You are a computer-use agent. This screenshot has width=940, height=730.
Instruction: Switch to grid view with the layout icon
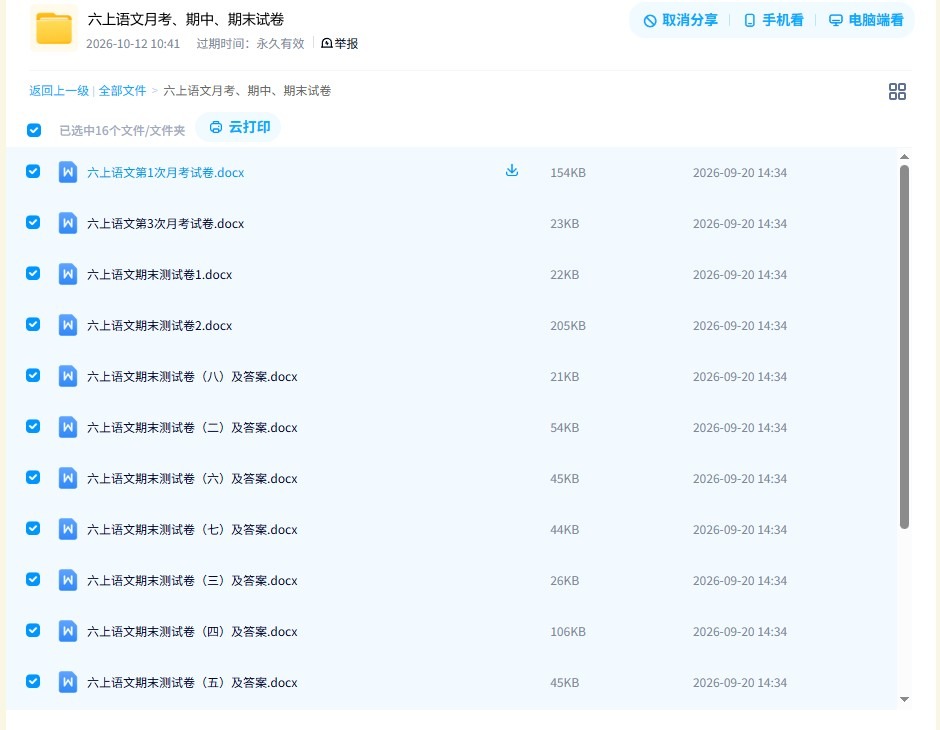tap(897, 91)
